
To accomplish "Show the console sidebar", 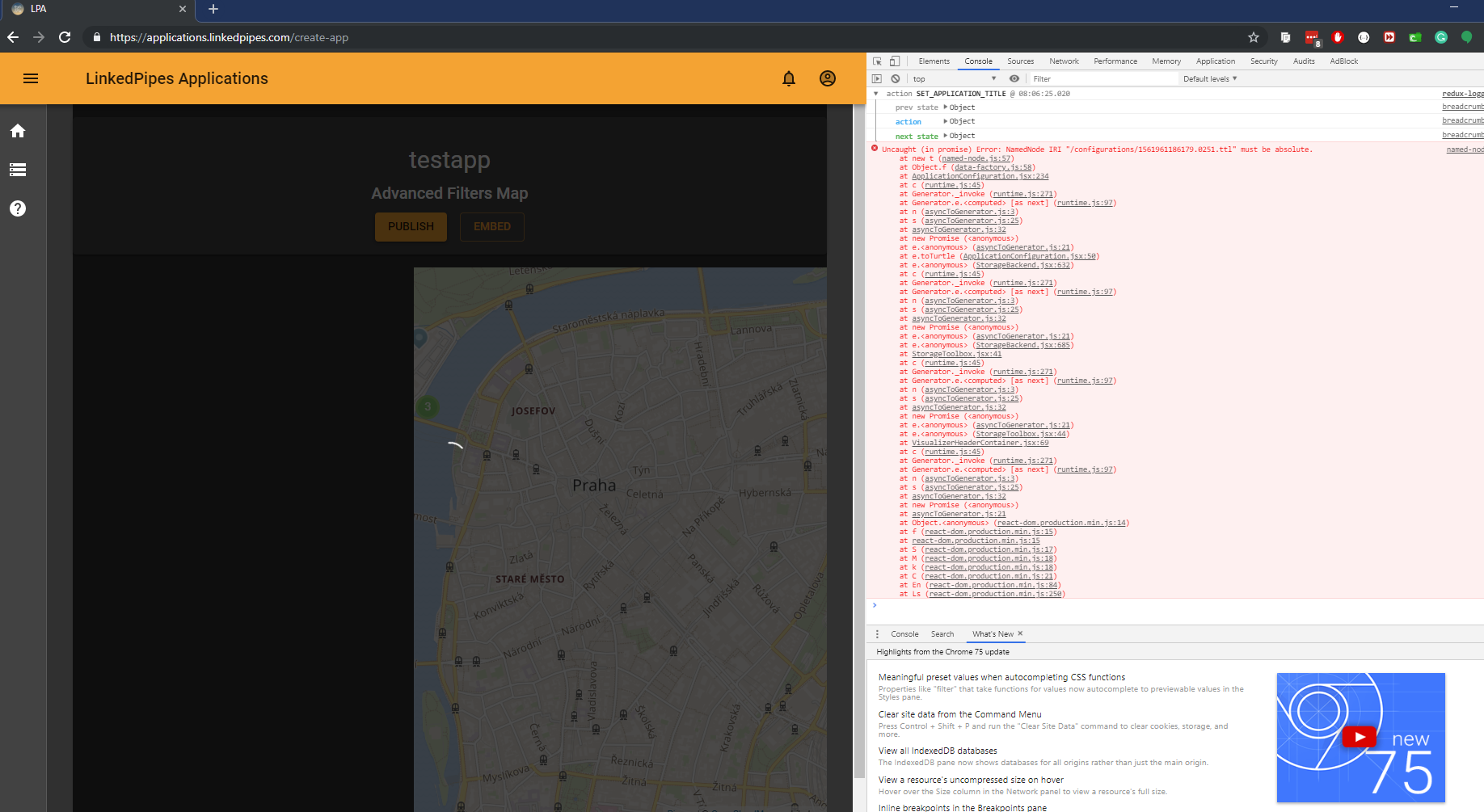I will (x=877, y=78).
